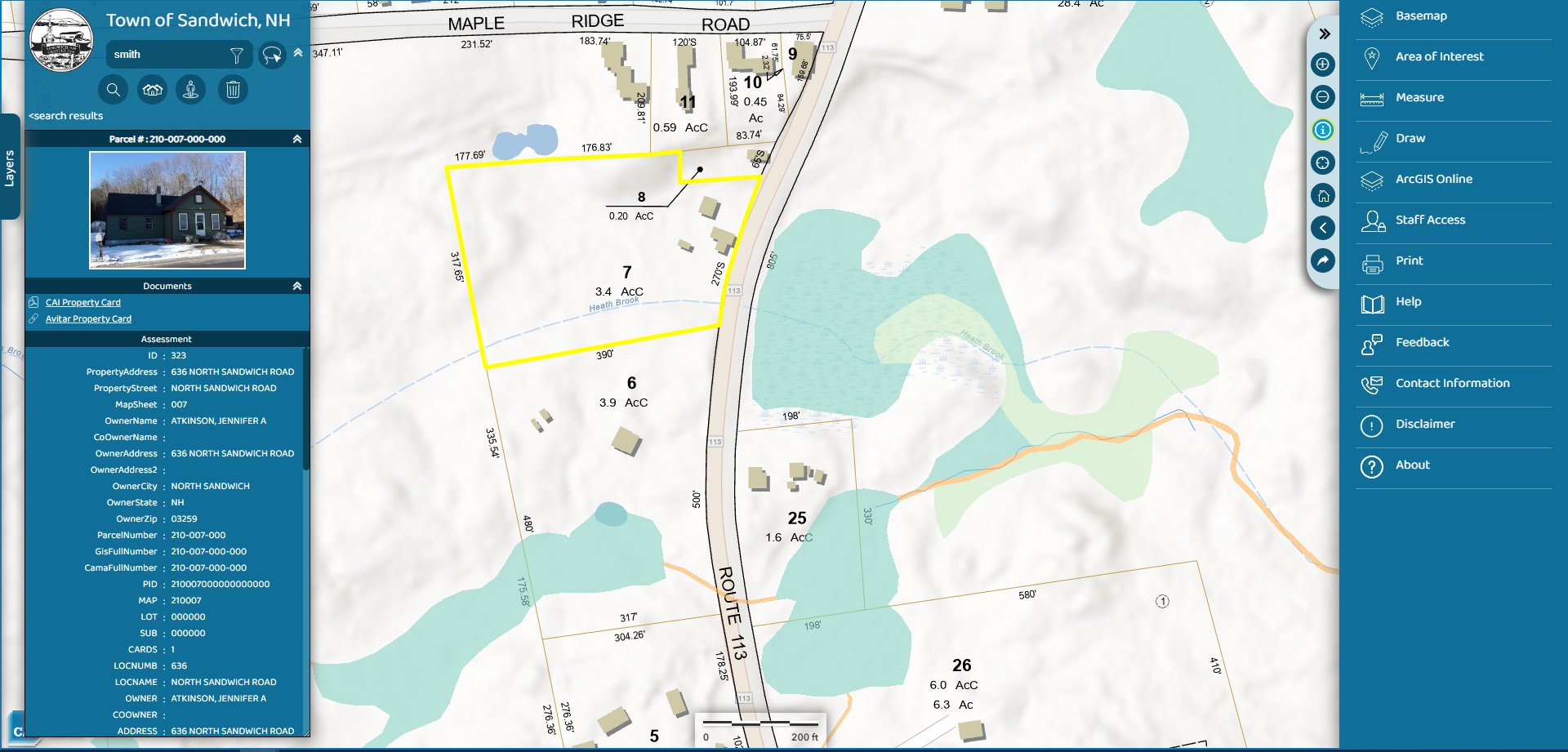Click the filter funnel in search box
Viewport: 1568px width, 752px height.
(x=237, y=55)
